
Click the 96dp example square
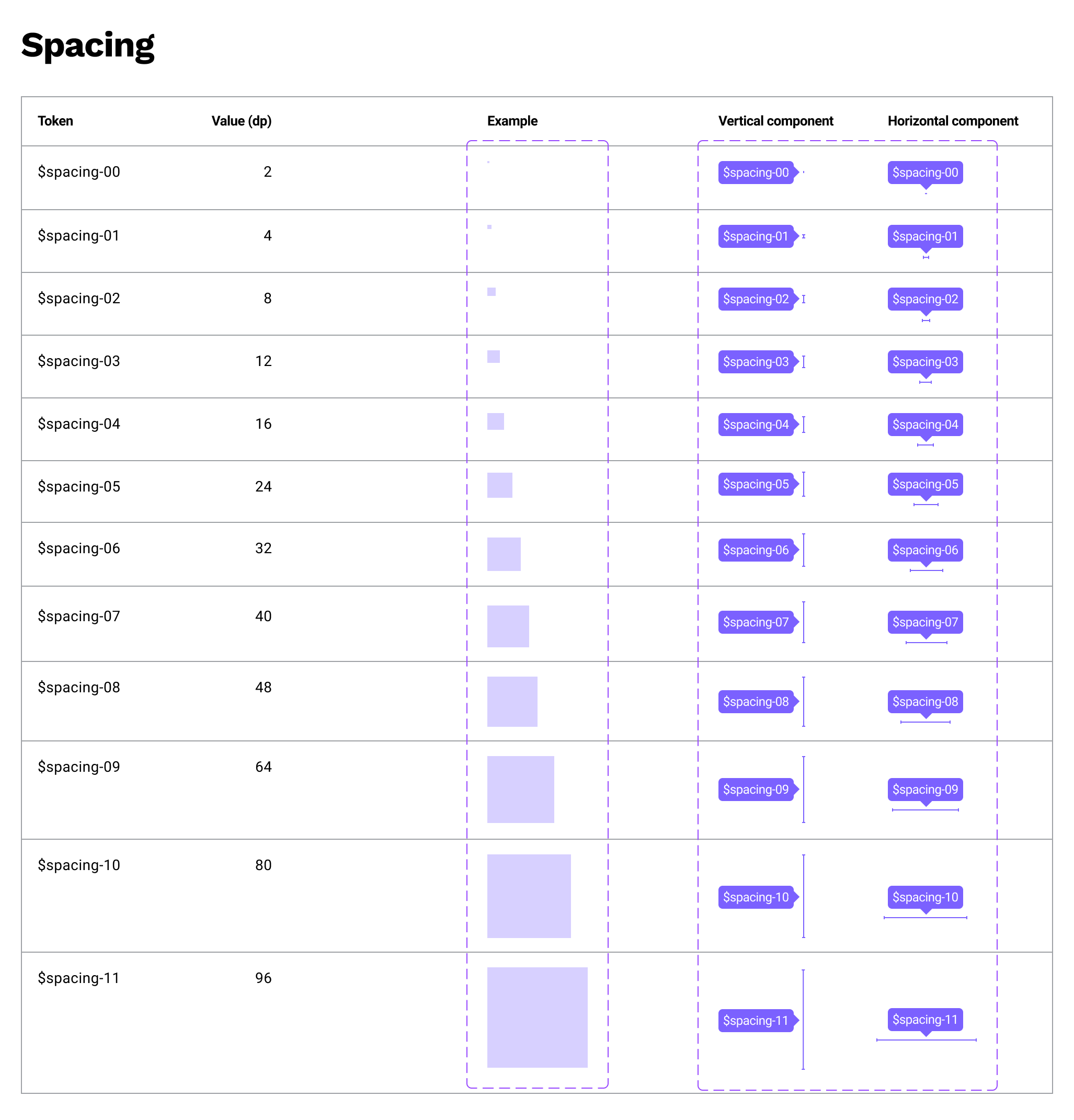click(536, 1016)
